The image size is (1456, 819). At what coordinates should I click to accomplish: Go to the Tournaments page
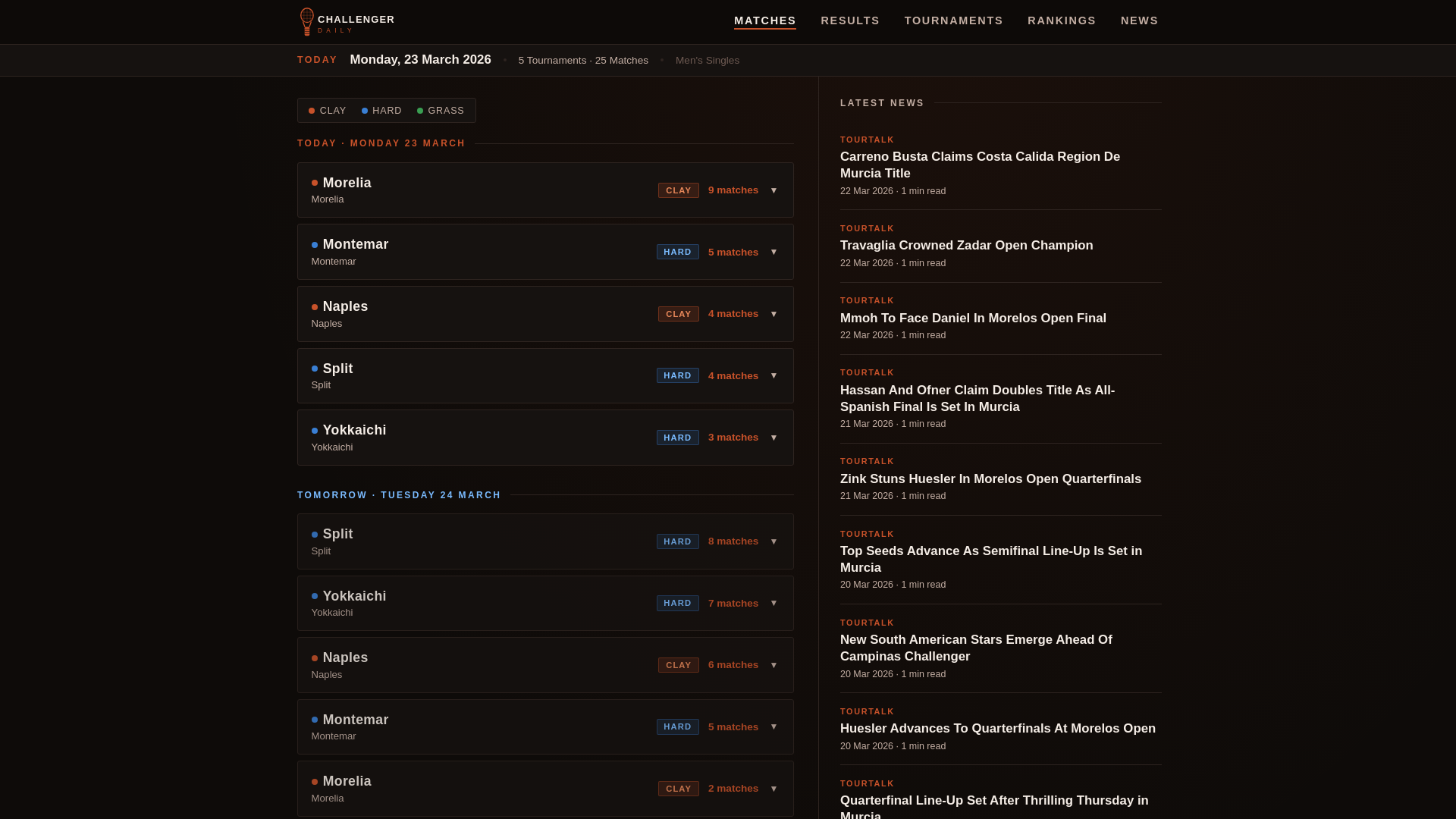point(953,20)
